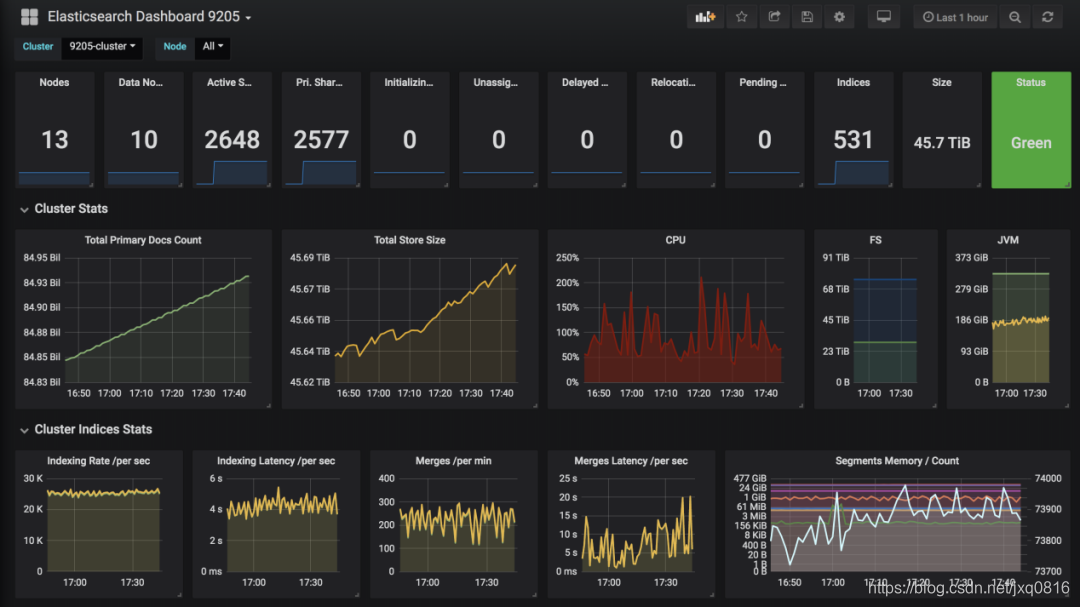This screenshot has width=1080, height=607.
Task: Open the JVM panel title menu
Action: click(x=1008, y=240)
